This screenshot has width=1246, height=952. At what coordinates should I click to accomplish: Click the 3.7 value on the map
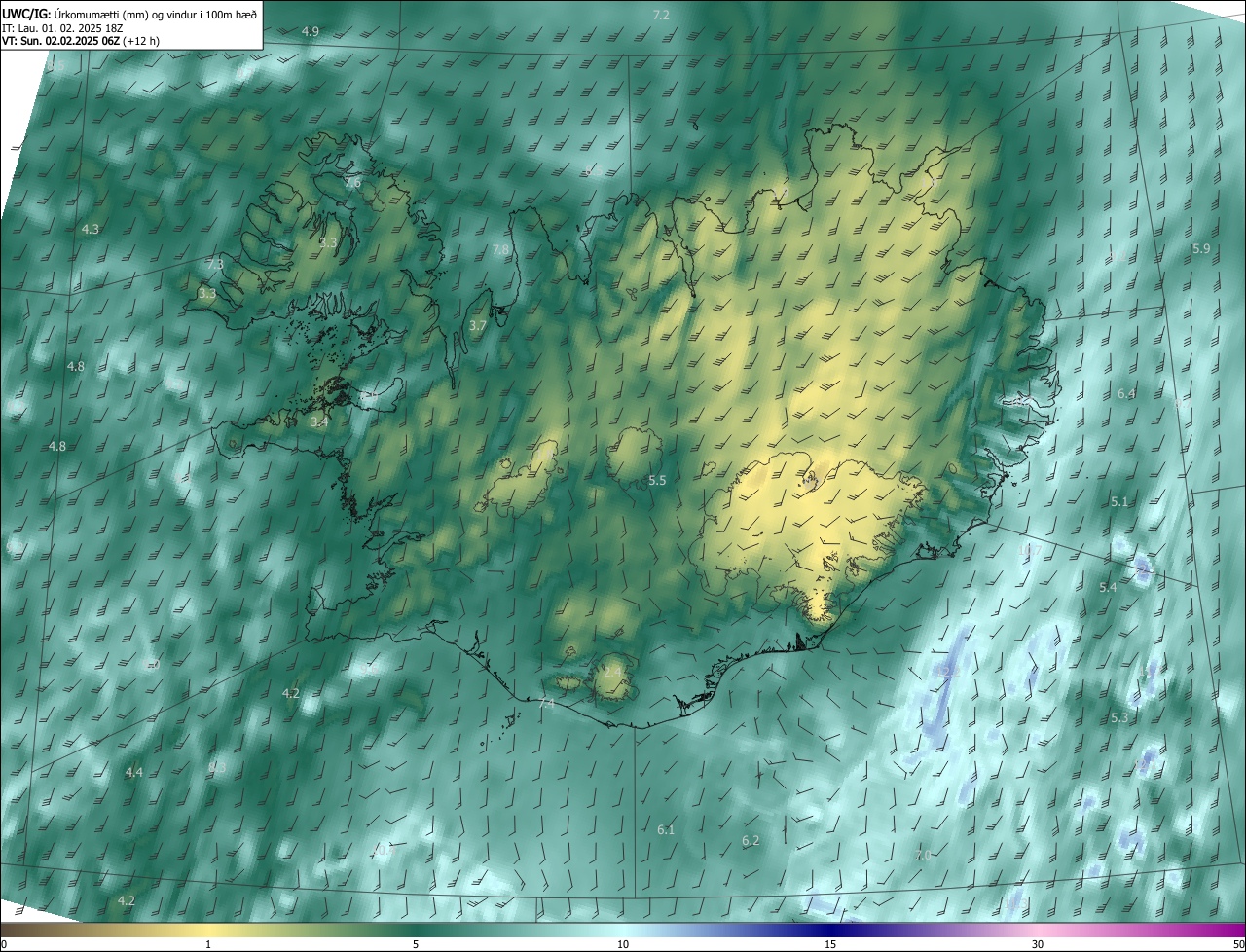pos(477,325)
